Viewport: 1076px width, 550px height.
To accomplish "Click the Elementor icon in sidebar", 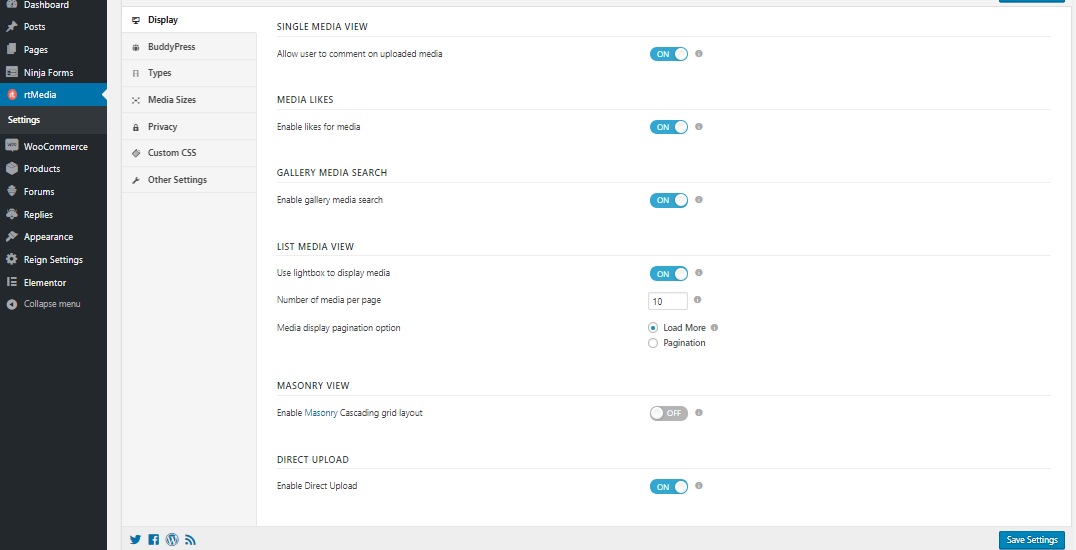I will pyautogui.click(x=12, y=282).
